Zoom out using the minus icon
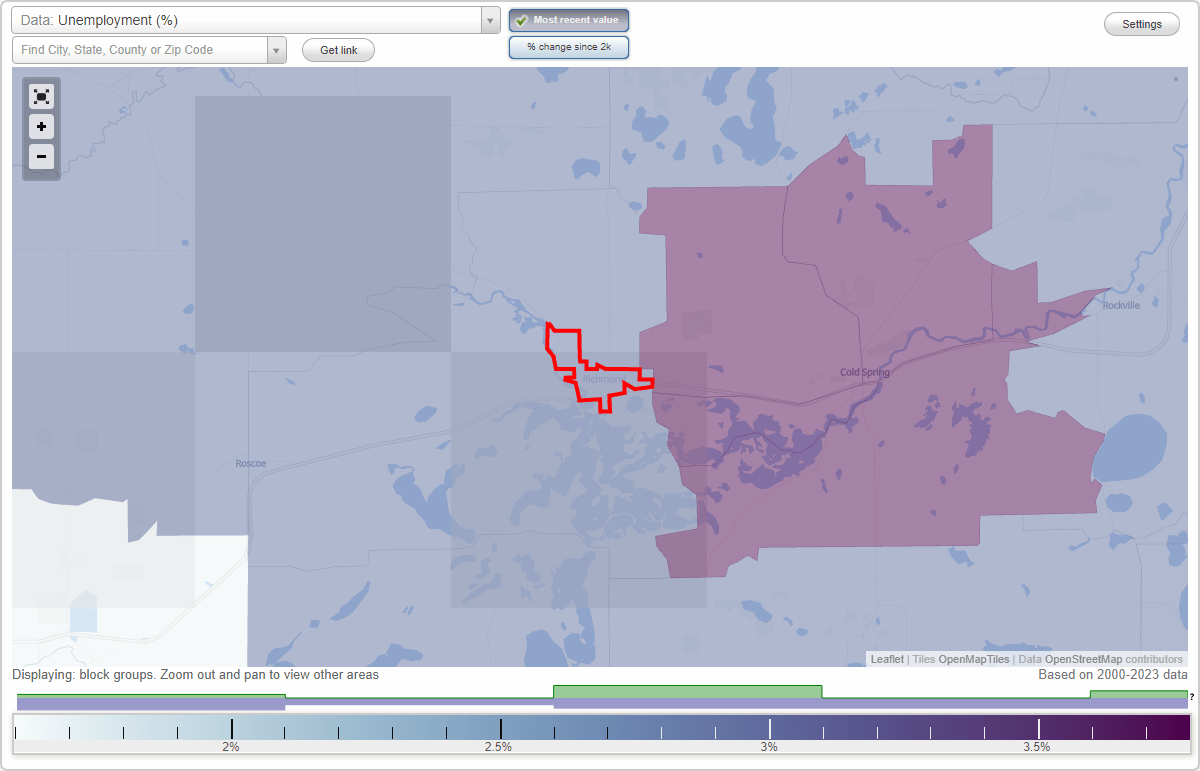This screenshot has height=771, width=1200. coord(41,156)
